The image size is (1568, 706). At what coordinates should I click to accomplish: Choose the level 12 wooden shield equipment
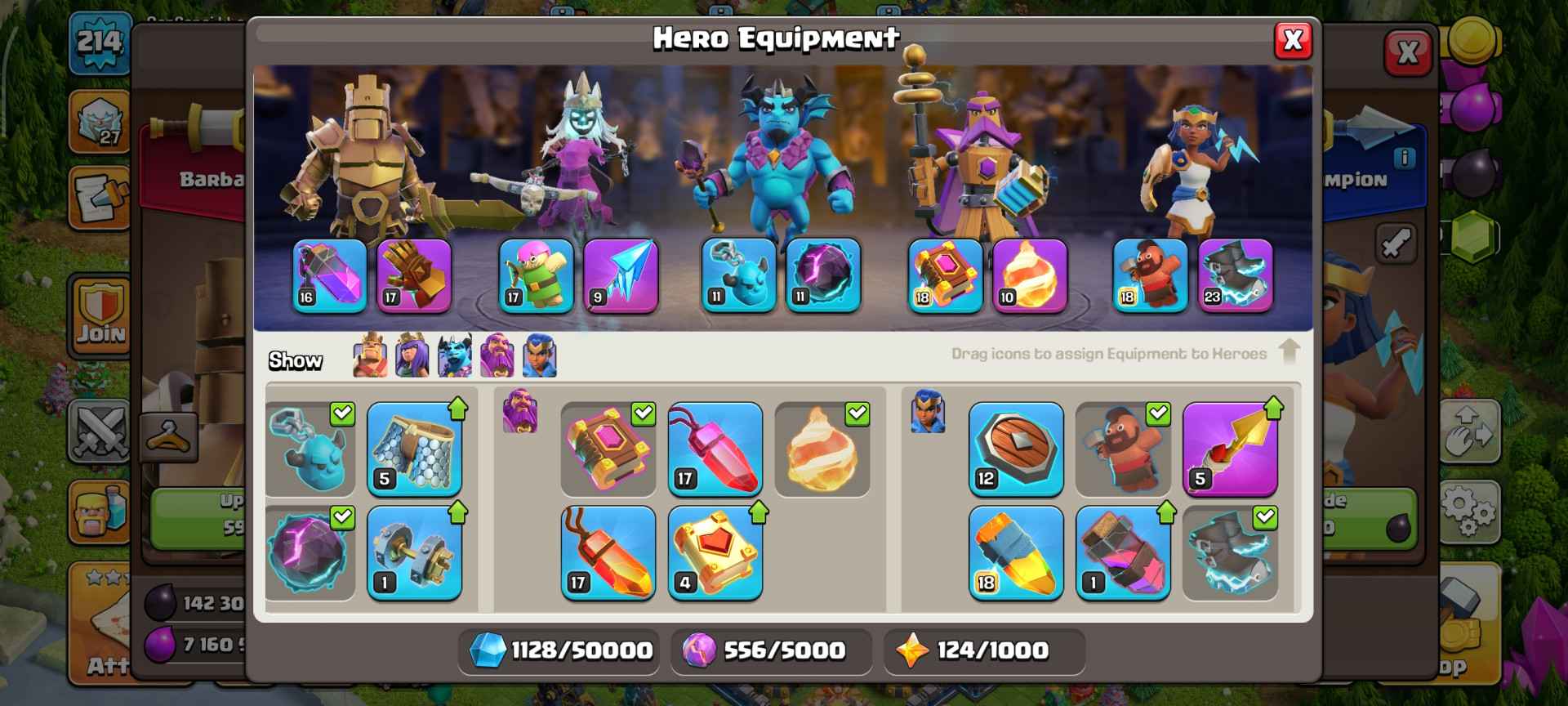[x=1016, y=449]
